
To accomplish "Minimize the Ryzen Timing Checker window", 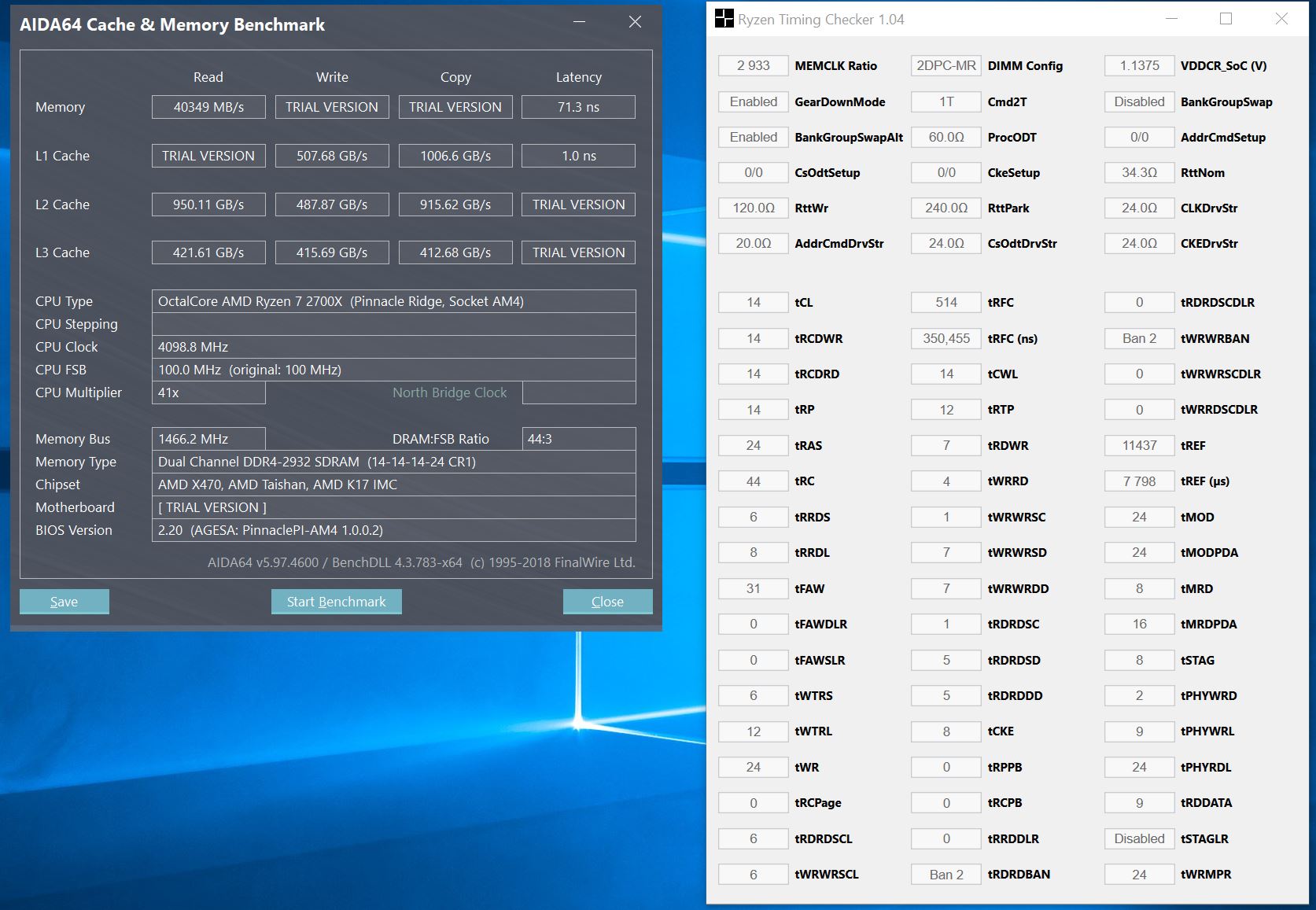I will click(1171, 19).
